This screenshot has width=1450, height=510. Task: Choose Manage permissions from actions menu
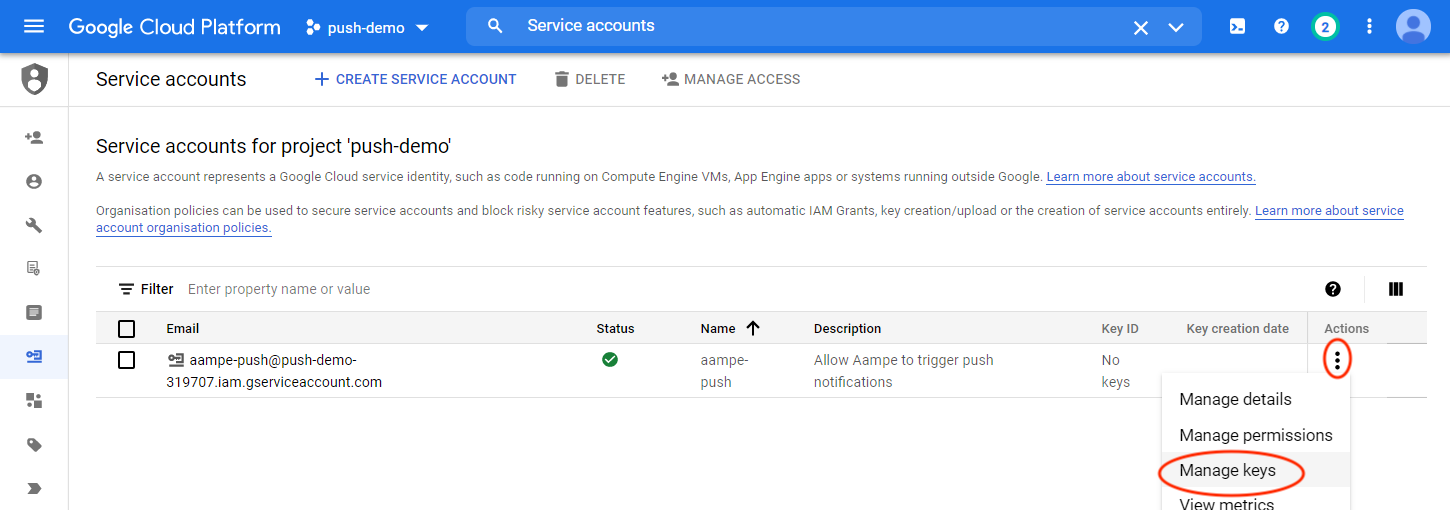[x=1256, y=435]
